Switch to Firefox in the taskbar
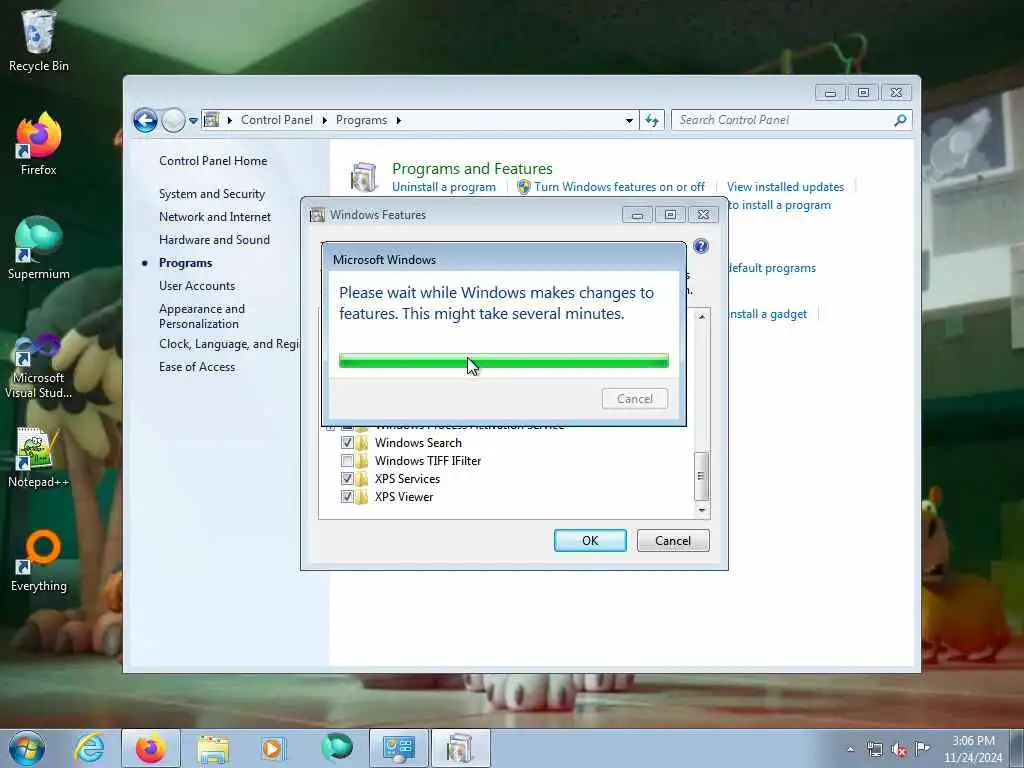 coord(151,748)
